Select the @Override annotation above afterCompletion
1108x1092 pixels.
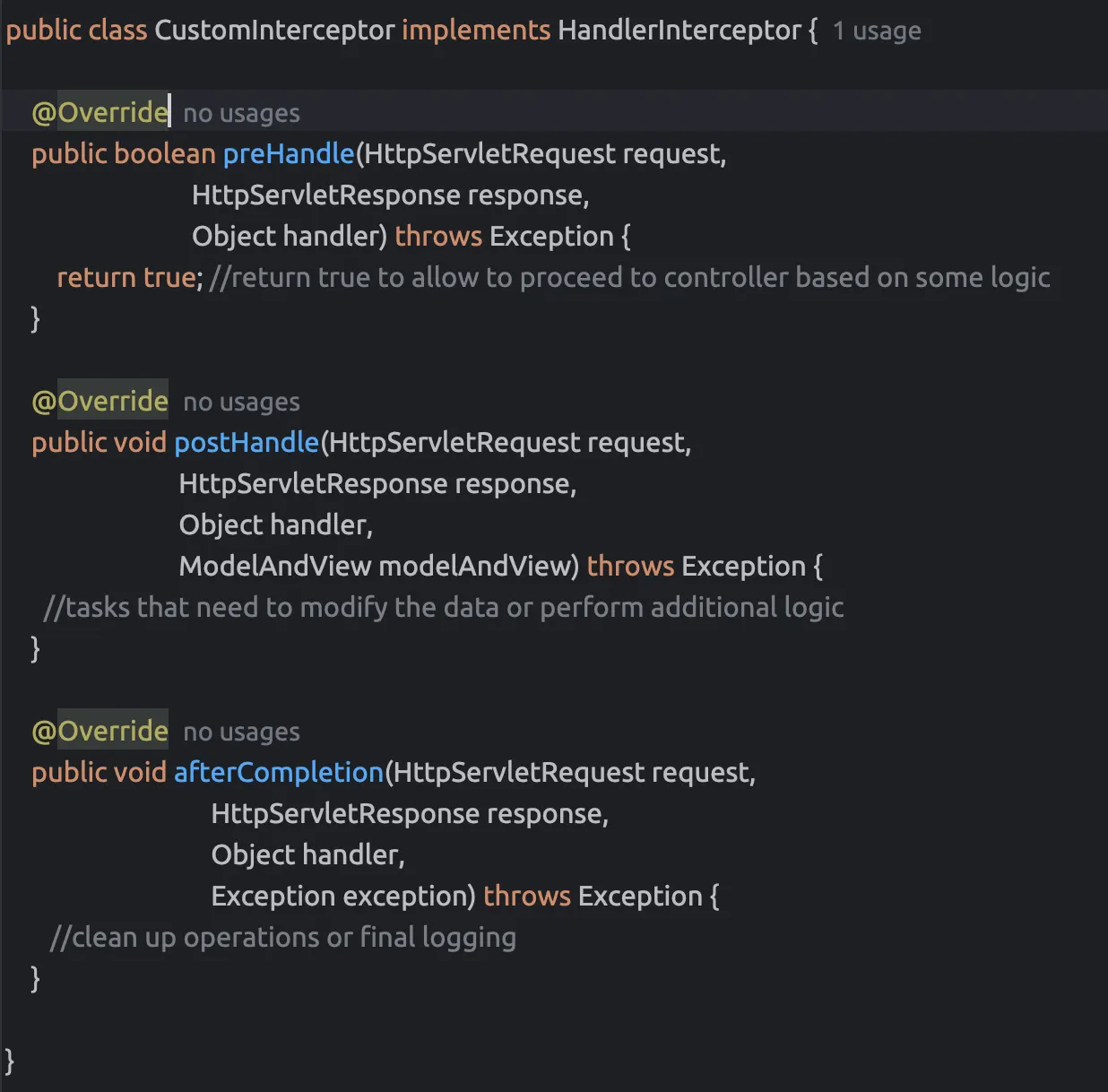pyautogui.click(x=99, y=731)
